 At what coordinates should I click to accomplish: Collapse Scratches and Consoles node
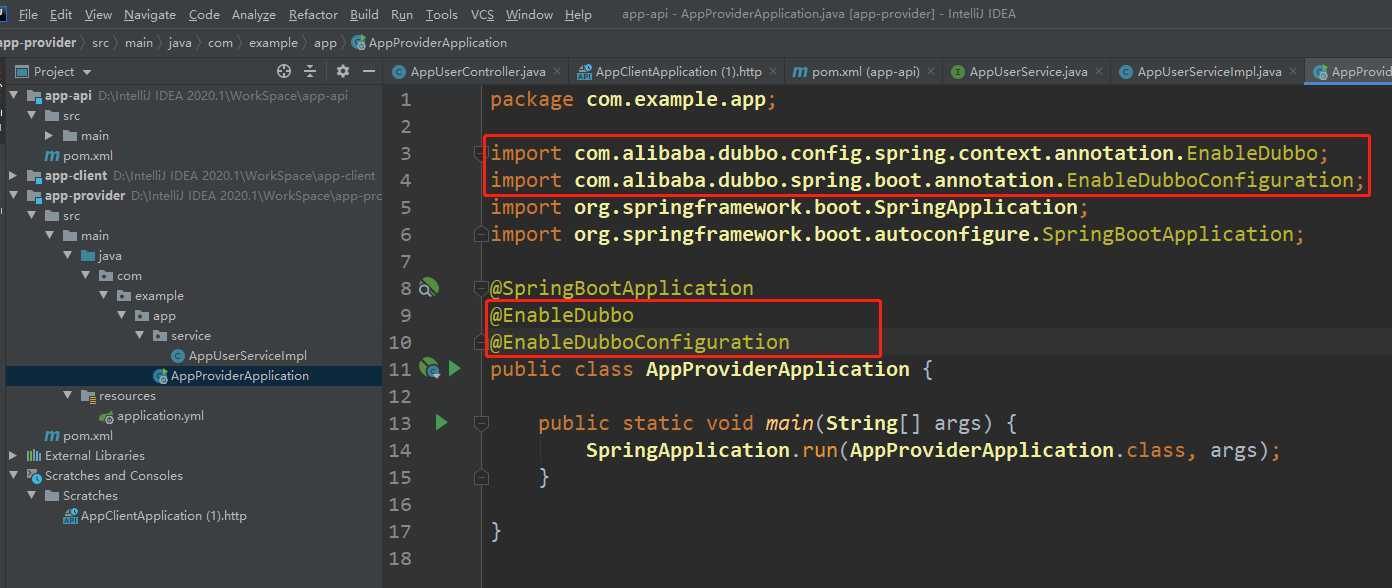pyautogui.click(x=13, y=475)
